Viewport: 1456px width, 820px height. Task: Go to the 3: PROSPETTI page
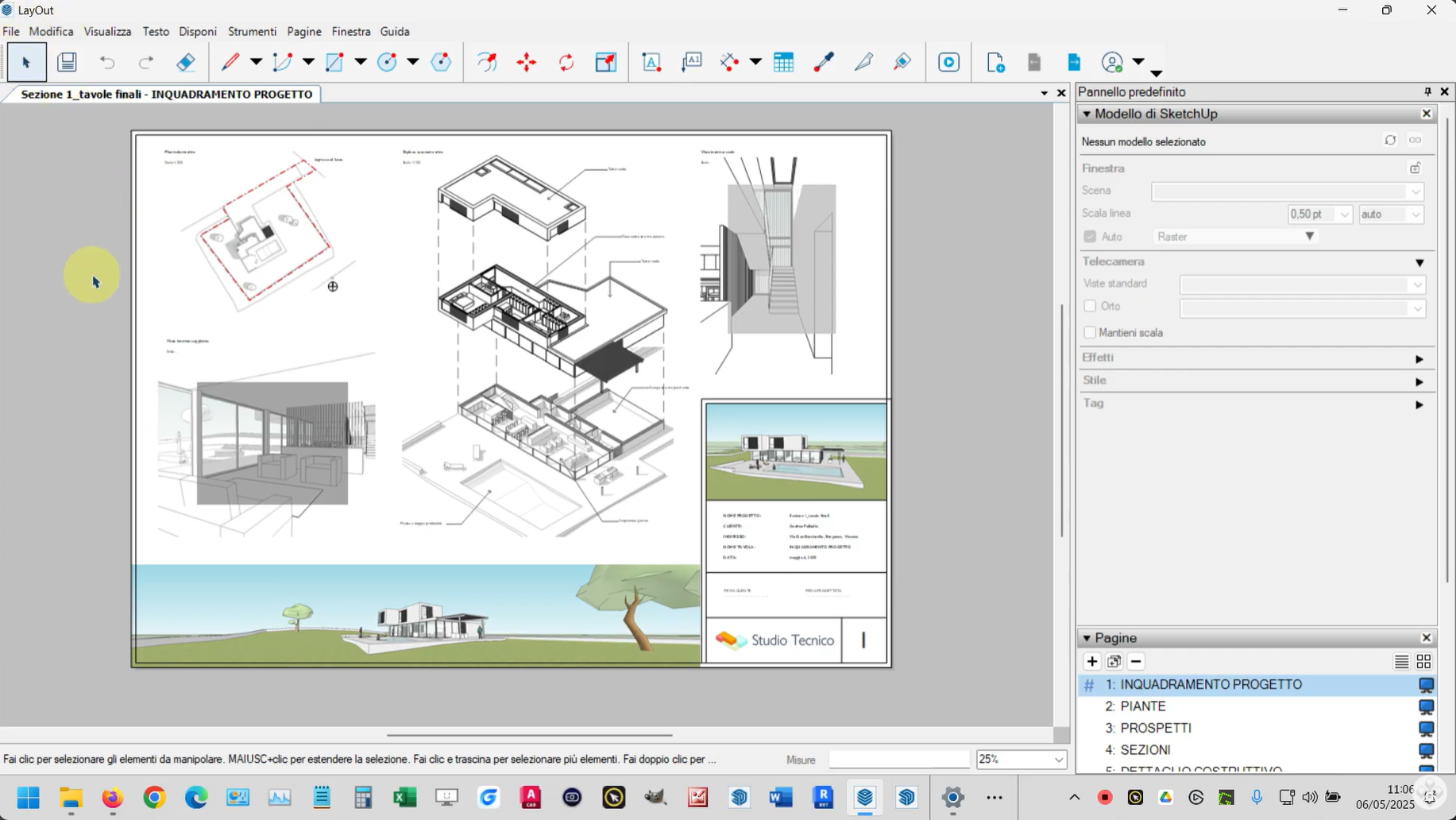click(1155, 728)
